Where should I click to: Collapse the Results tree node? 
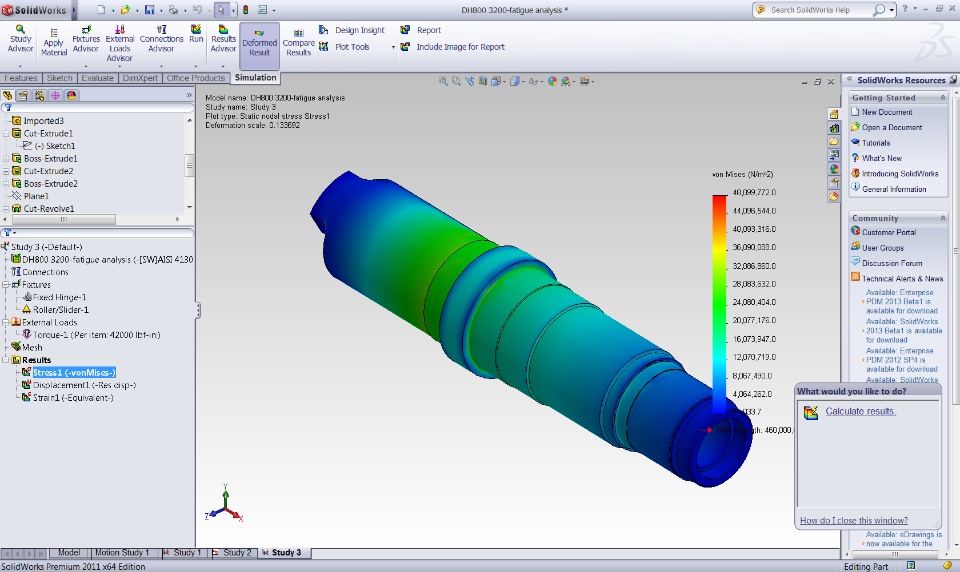(x=6, y=360)
